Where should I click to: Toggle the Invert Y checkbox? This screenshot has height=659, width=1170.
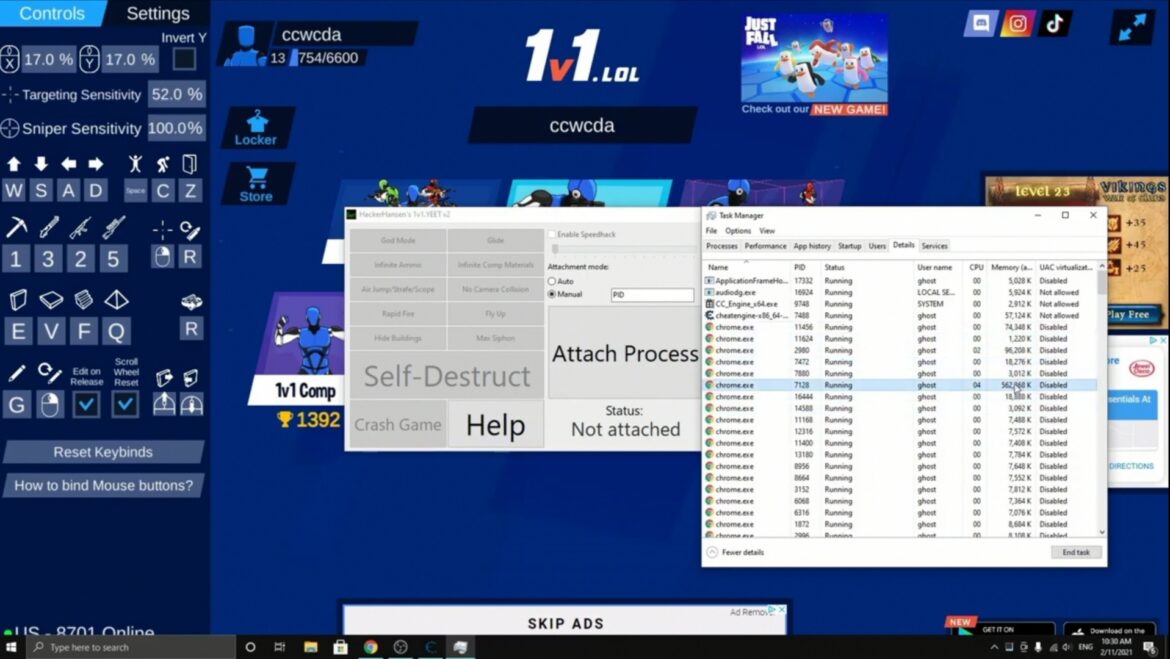click(184, 59)
